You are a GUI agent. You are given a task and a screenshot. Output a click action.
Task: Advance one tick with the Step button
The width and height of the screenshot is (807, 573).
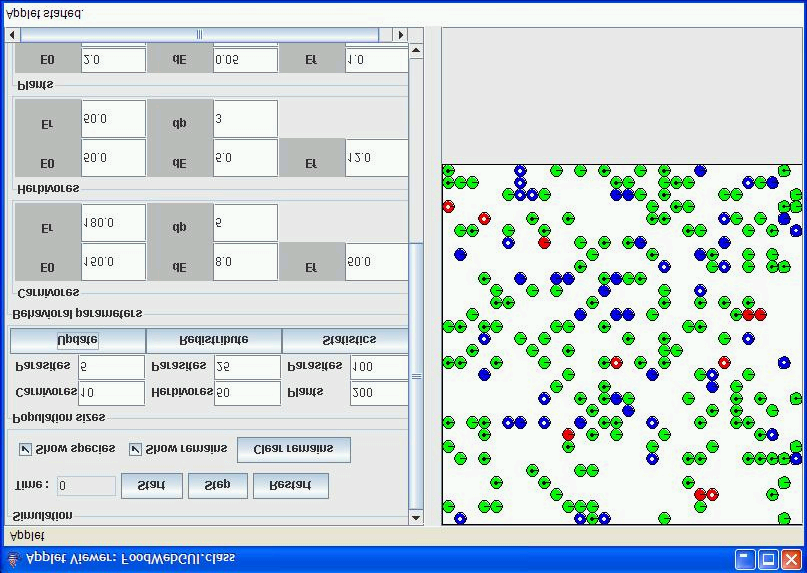218,486
